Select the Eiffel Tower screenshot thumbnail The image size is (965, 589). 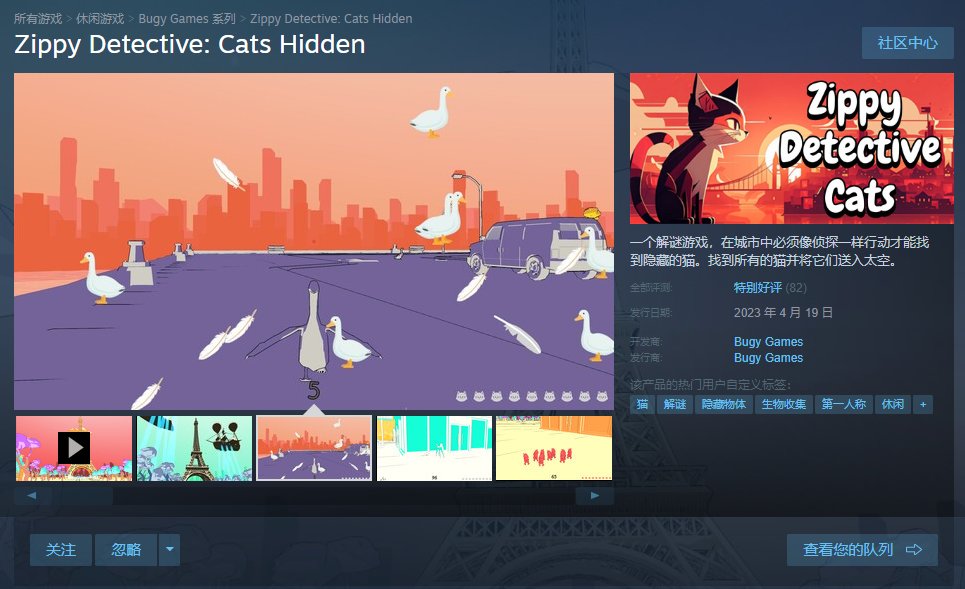coord(194,448)
